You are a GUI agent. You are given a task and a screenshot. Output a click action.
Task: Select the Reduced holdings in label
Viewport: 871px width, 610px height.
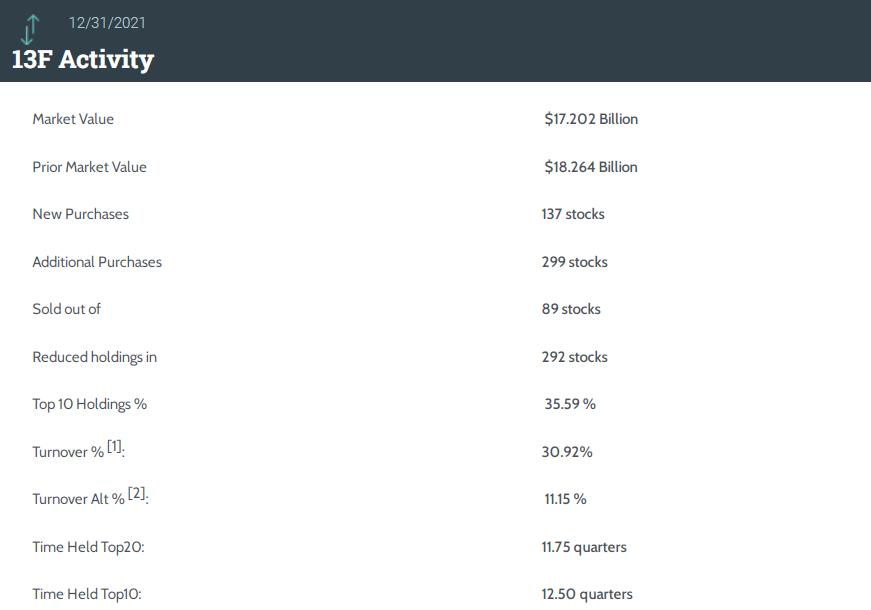[x=94, y=357]
